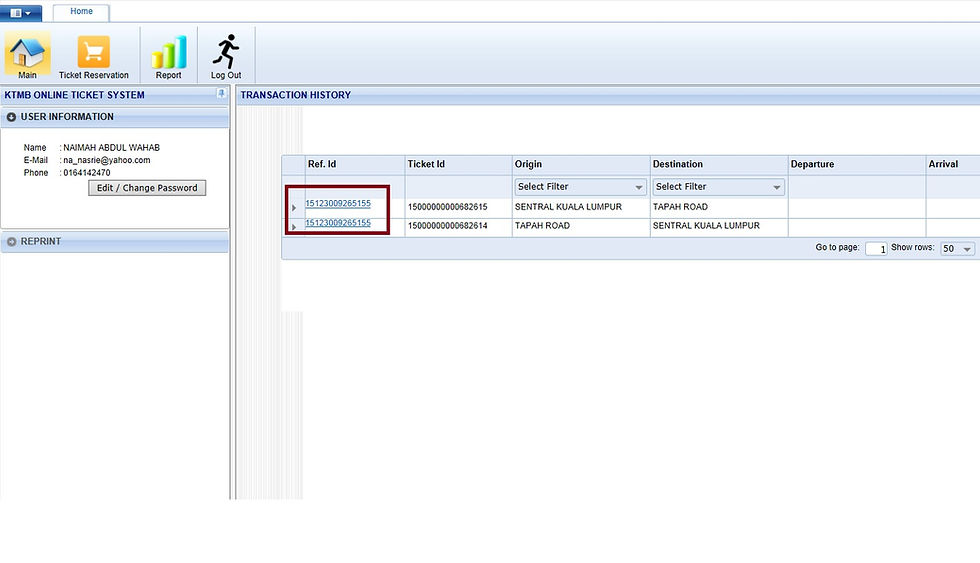The image size is (980, 563).
Task: Click the Go to page input field
Action: tap(876, 249)
